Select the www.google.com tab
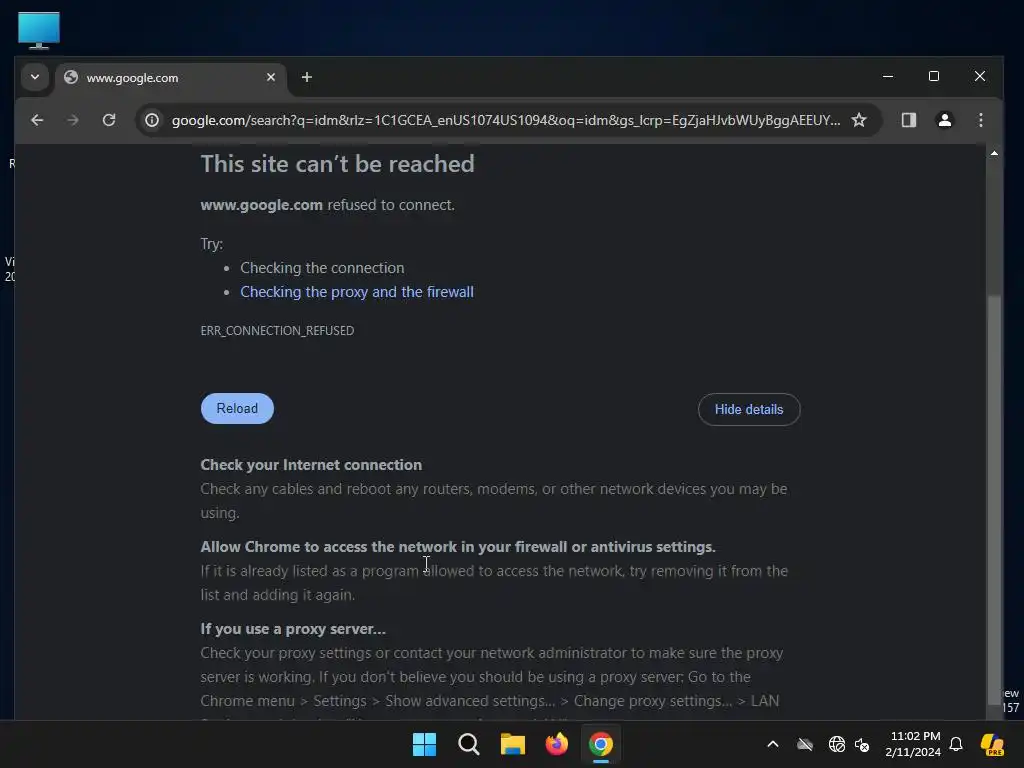The image size is (1024, 768). click(x=172, y=78)
